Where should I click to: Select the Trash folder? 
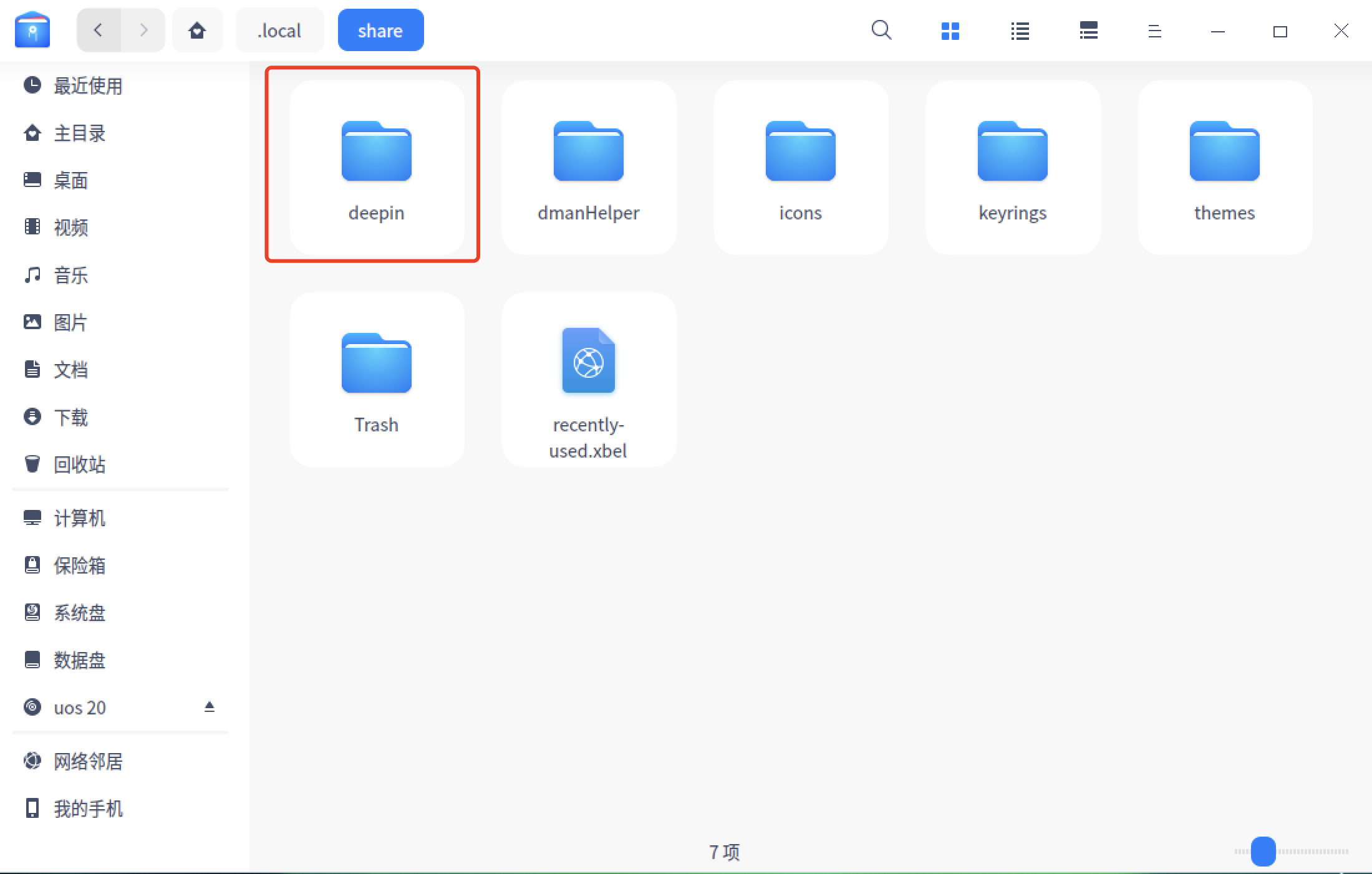(377, 379)
